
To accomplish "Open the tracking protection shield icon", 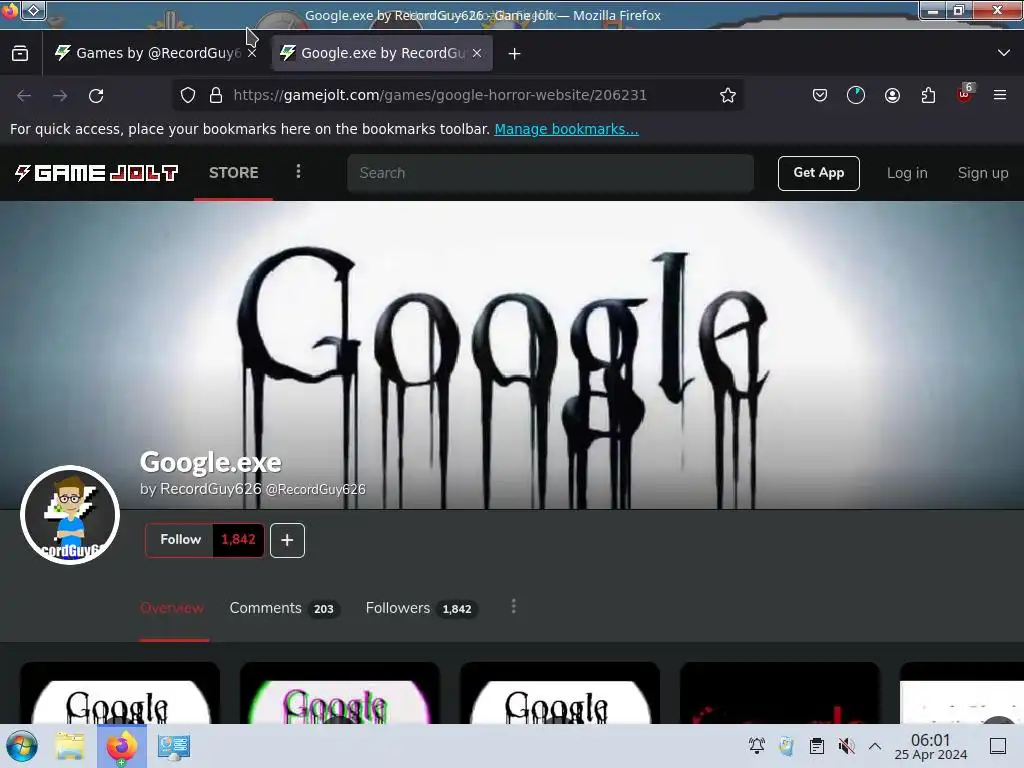I will [188, 95].
